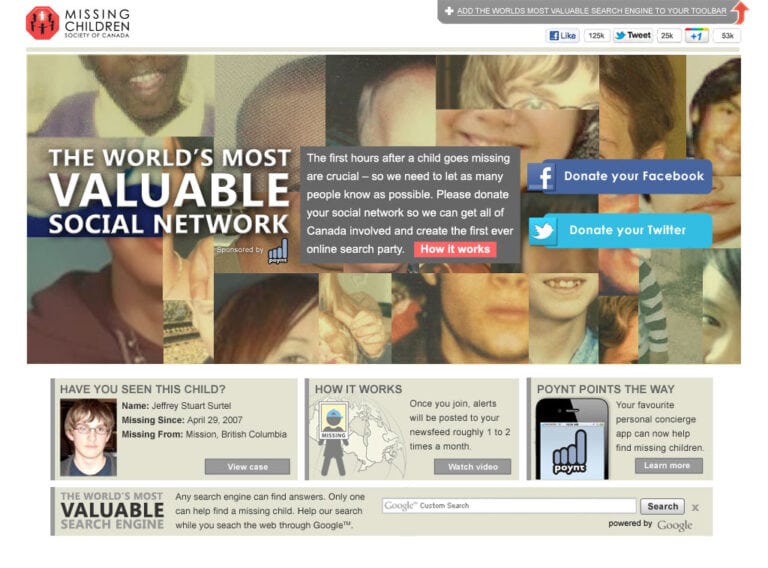Click the 53k plus-one count
The width and height of the screenshot is (768, 568).
727,36
